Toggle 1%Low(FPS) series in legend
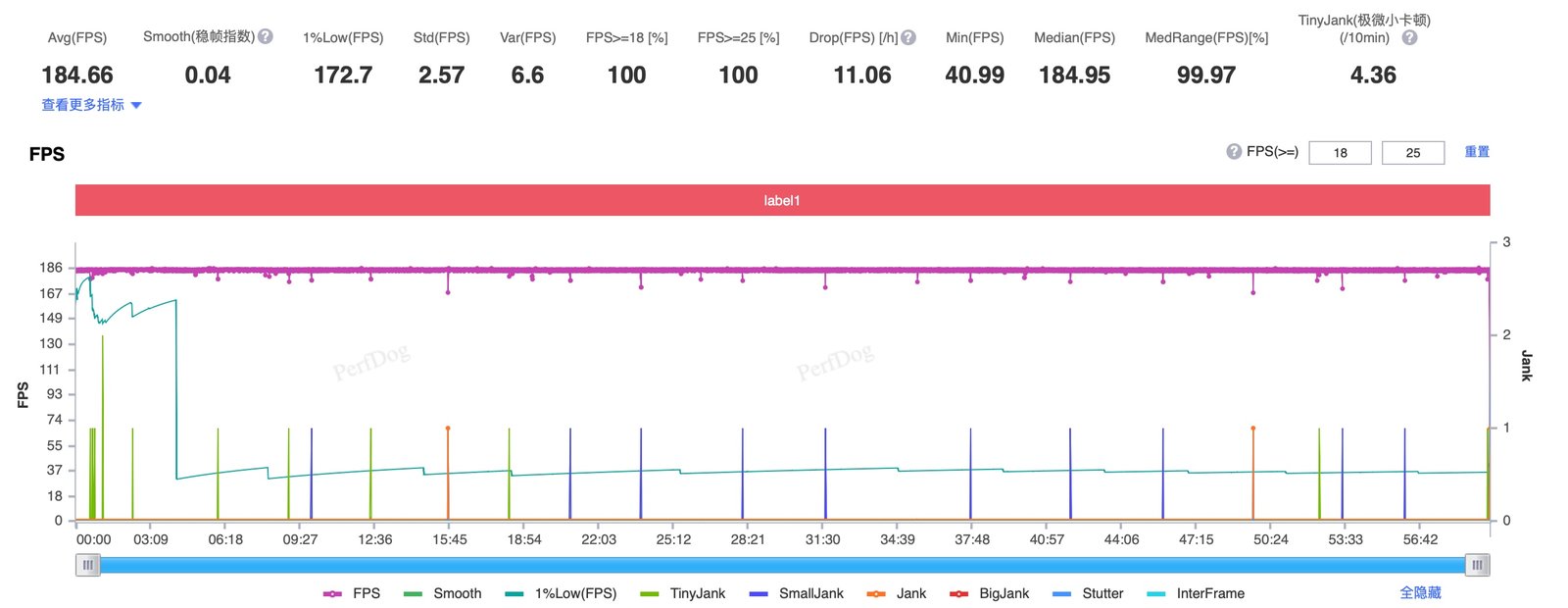 (561, 593)
